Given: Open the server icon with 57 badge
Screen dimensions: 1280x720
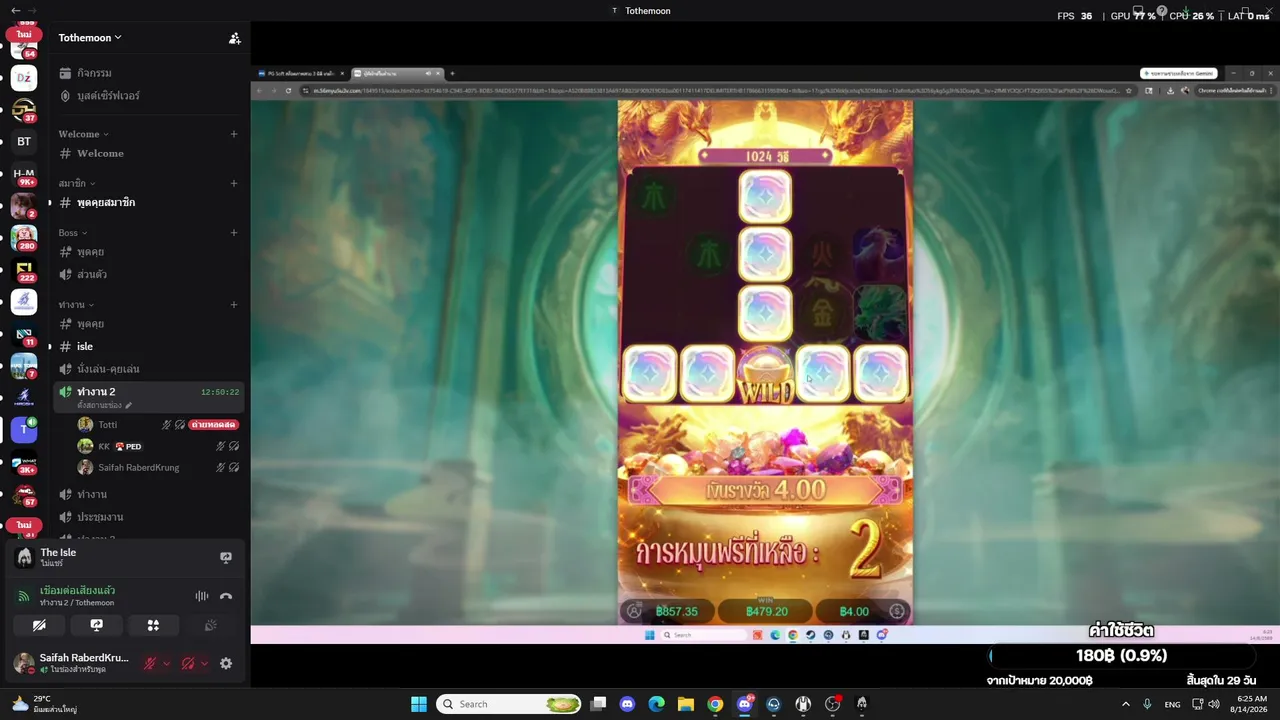Looking at the screenshot, I should point(24,494).
